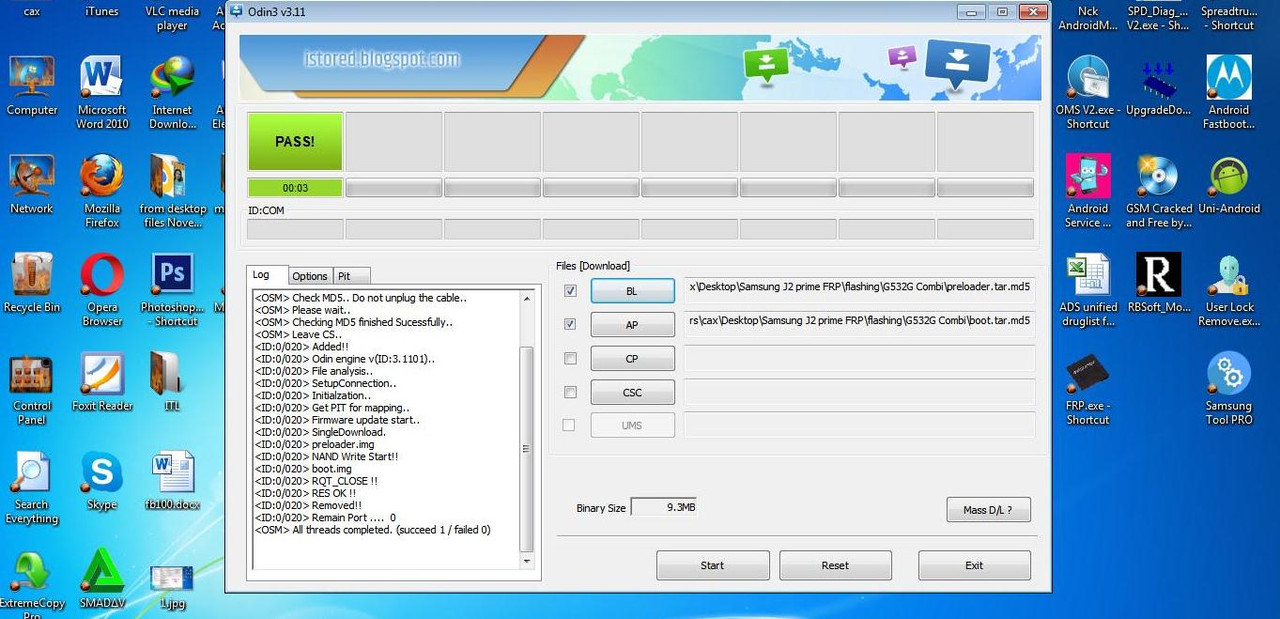The width and height of the screenshot is (1280, 619).
Task: Enable the CP file checkbox
Action: pos(570,358)
